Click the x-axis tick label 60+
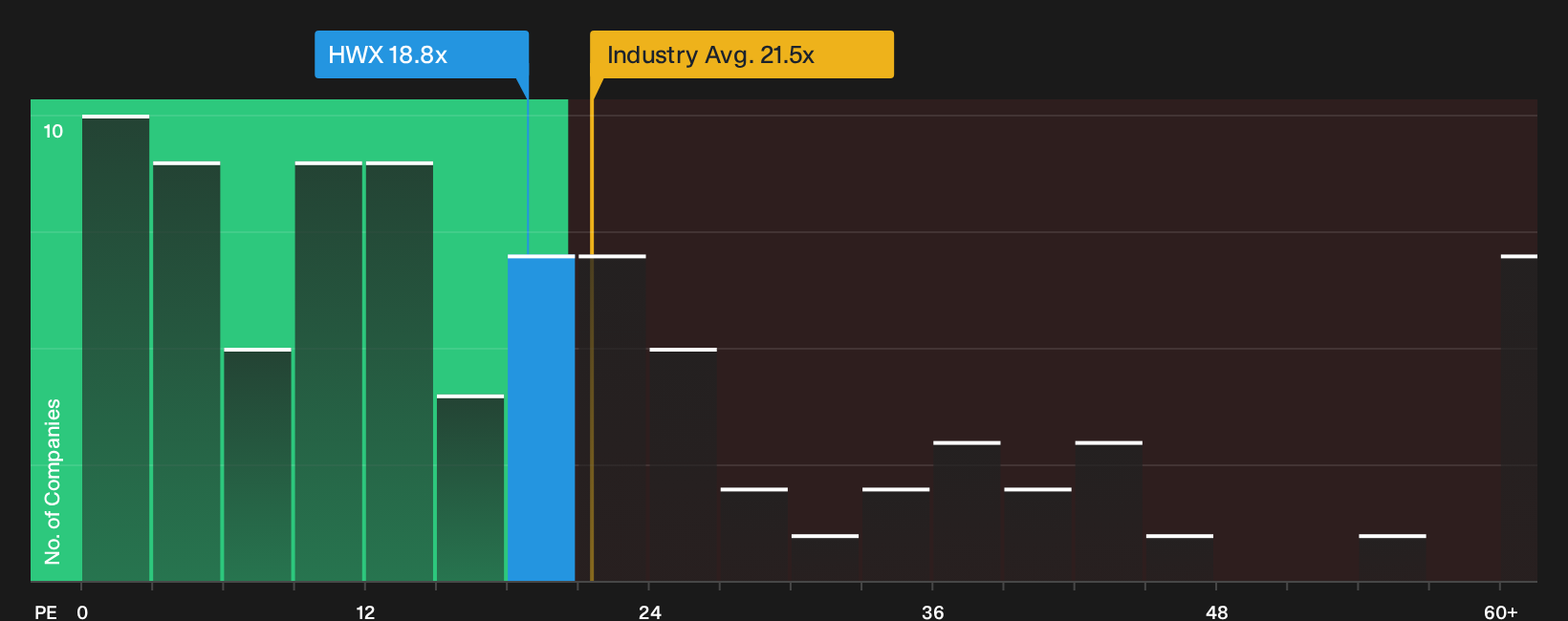Image resolution: width=1568 pixels, height=621 pixels. click(1501, 612)
